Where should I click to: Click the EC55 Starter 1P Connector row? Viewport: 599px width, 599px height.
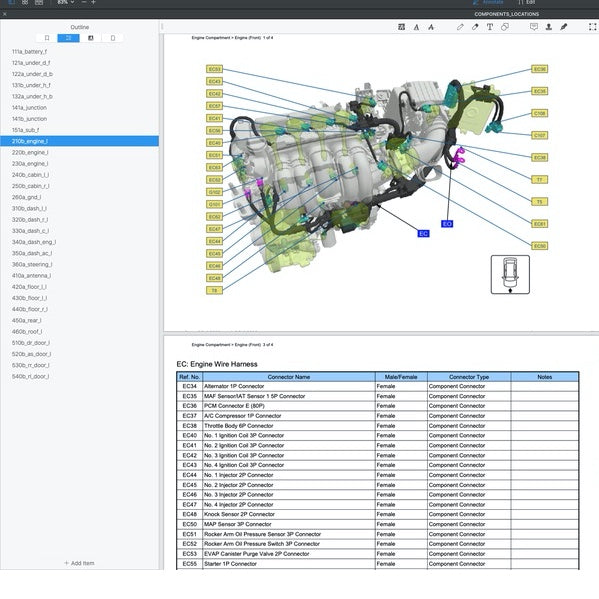click(377, 564)
